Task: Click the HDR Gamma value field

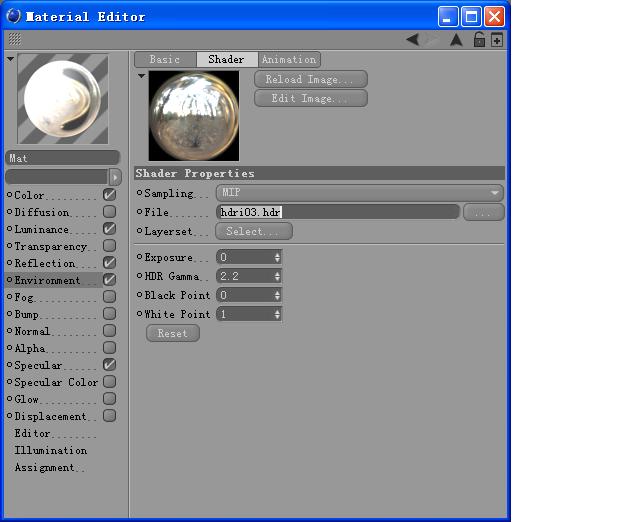Action: (245, 276)
